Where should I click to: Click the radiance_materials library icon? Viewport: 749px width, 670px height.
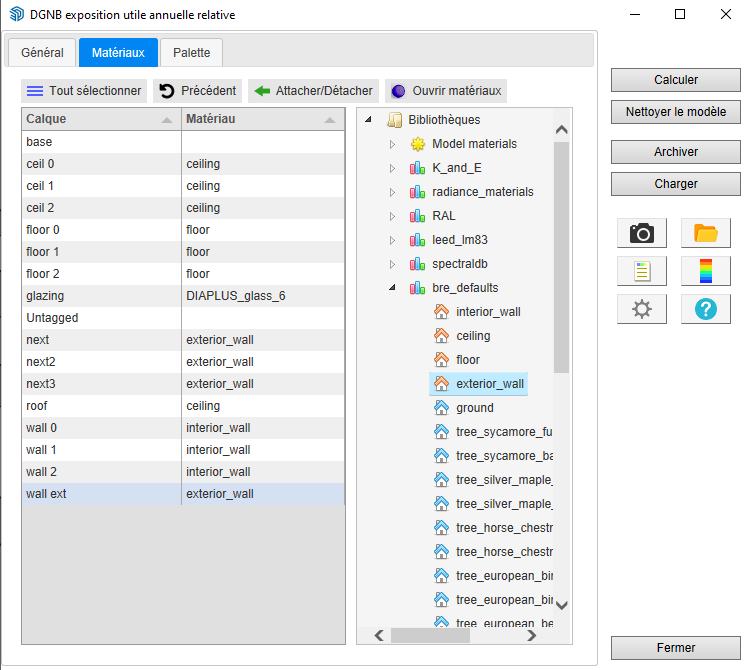pos(417,191)
